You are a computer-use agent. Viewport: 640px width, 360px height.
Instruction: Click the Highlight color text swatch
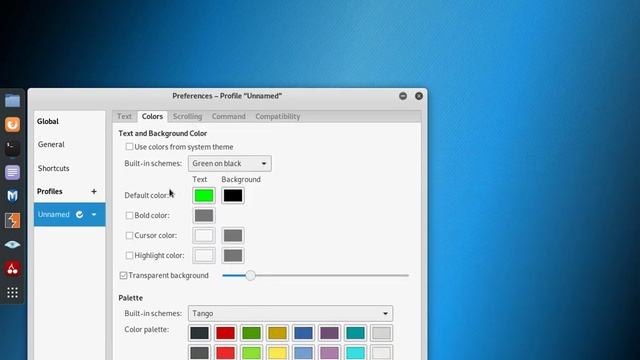click(204, 256)
